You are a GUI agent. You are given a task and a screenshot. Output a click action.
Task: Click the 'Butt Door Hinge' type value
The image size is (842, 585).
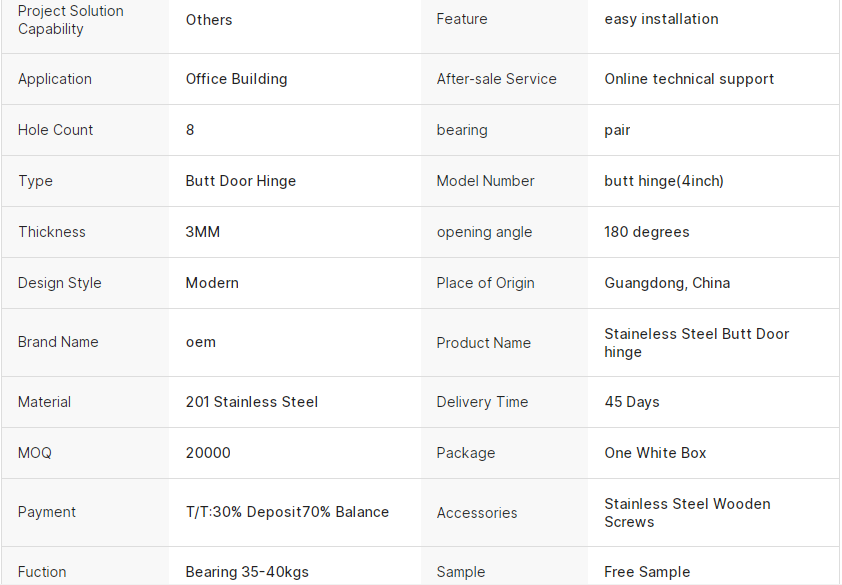coord(241,181)
